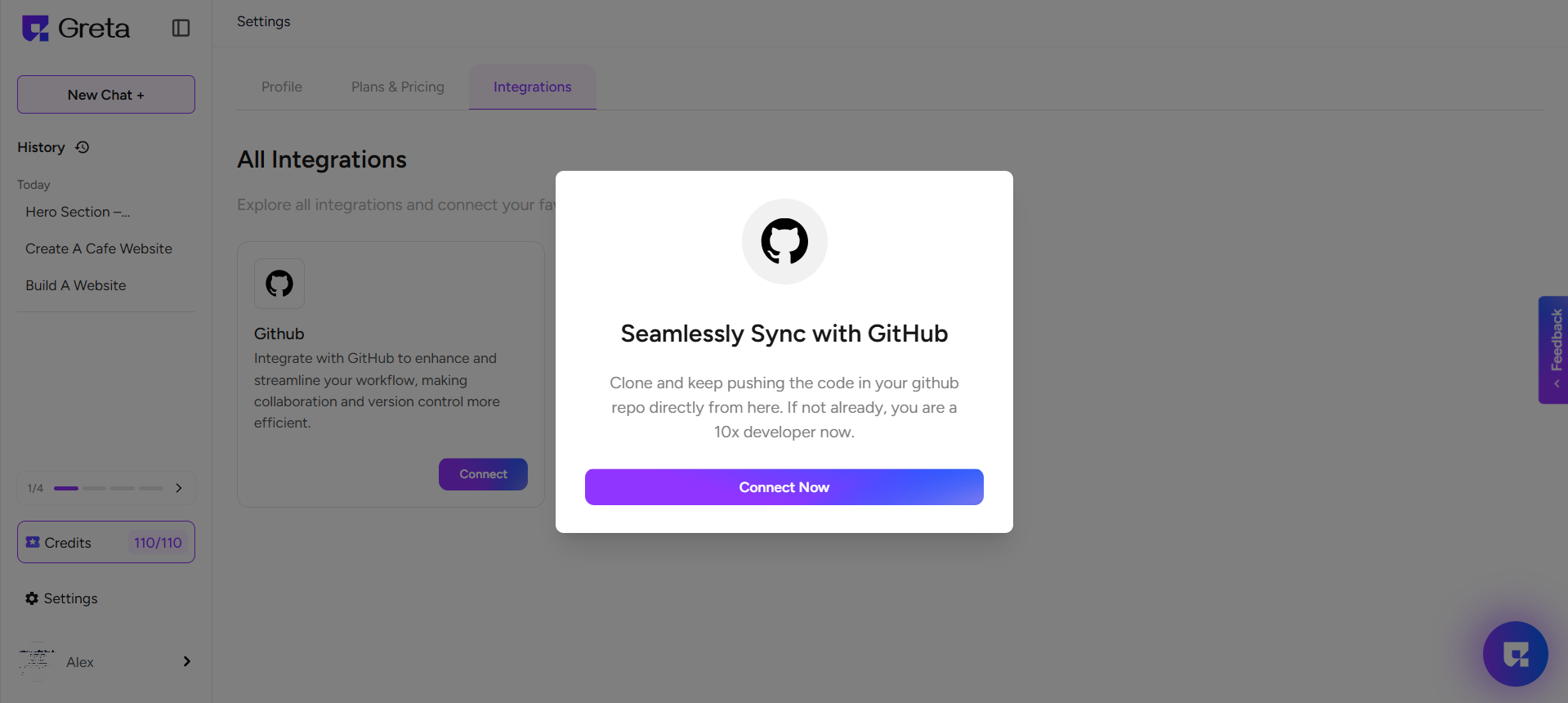The height and width of the screenshot is (703, 1568).
Task: Start a New Chat
Action: [x=106, y=95]
